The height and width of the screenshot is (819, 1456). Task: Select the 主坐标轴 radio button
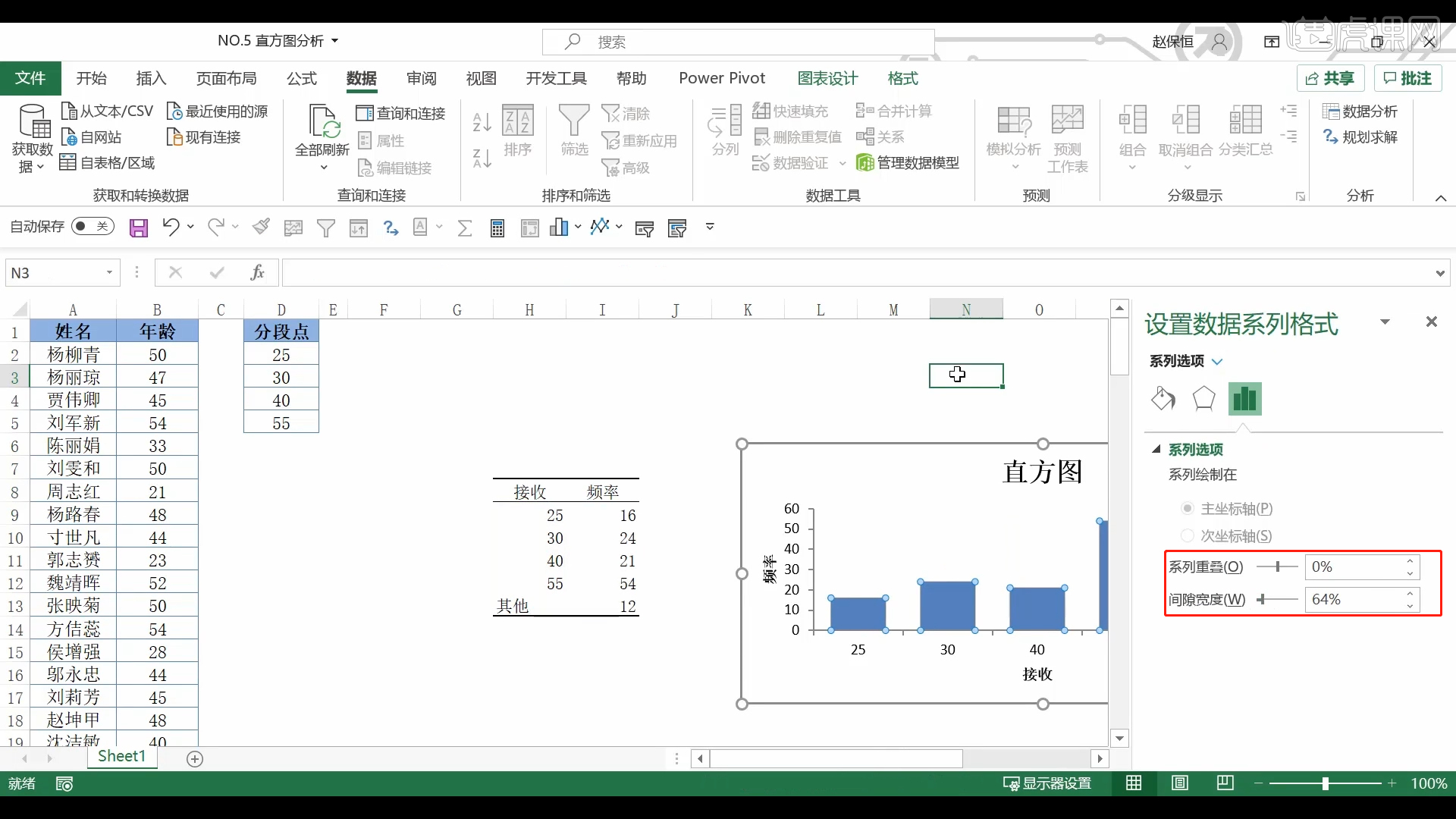click(1187, 509)
